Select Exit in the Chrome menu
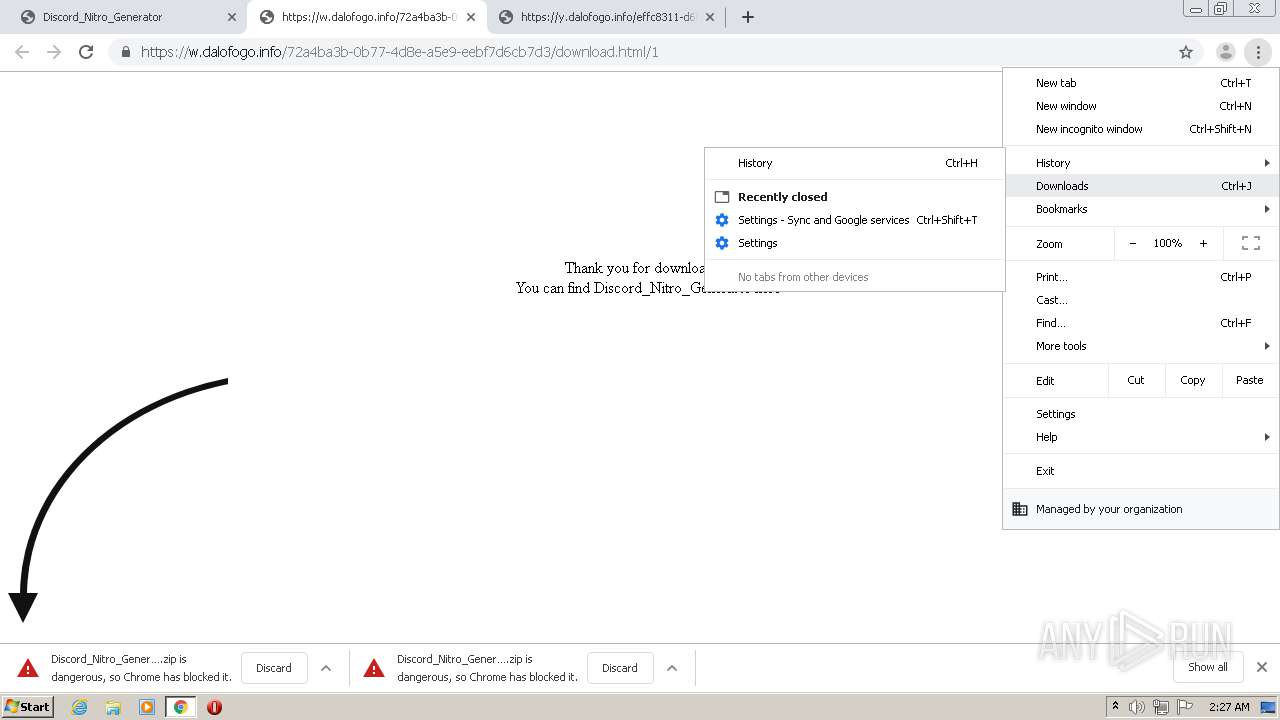Image resolution: width=1280 pixels, height=720 pixels. tap(1141, 471)
